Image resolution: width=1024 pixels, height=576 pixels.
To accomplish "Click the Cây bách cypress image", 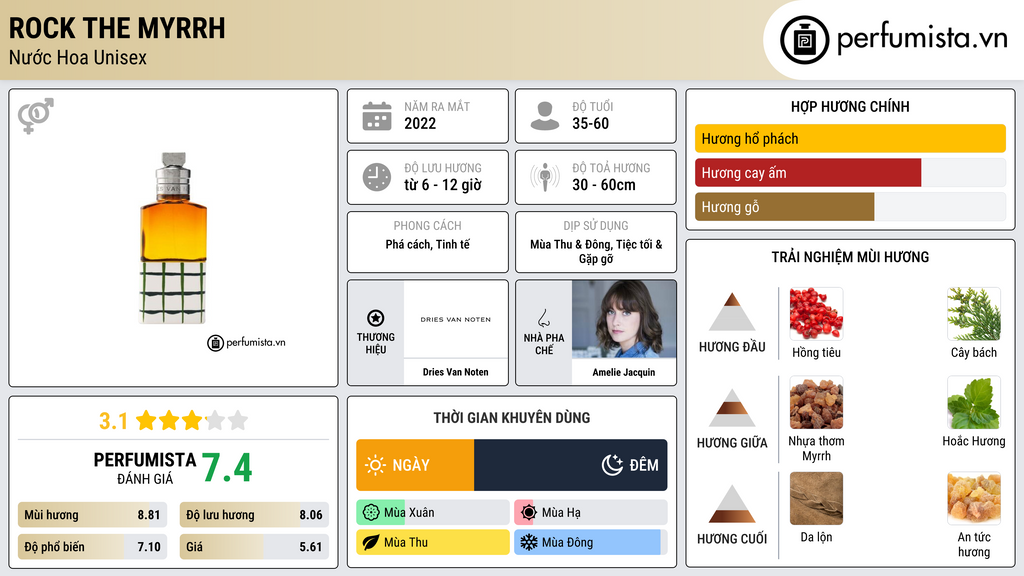I will click(974, 314).
